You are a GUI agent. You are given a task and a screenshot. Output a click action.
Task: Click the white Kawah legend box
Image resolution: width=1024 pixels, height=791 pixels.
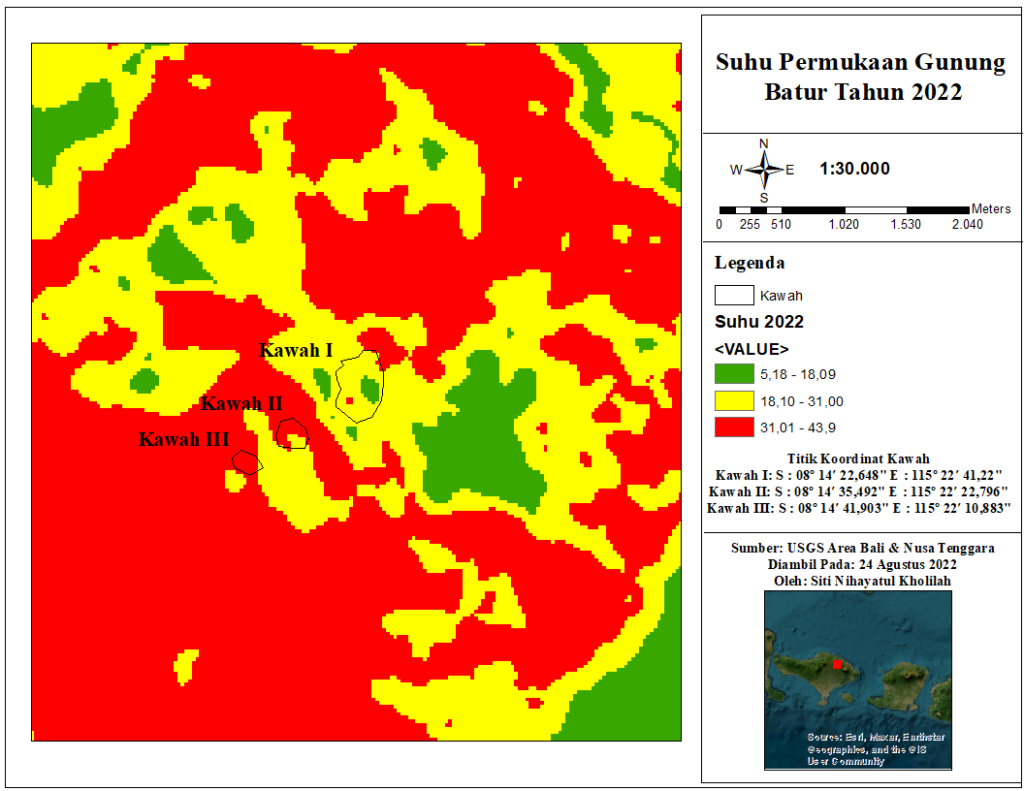tap(733, 295)
